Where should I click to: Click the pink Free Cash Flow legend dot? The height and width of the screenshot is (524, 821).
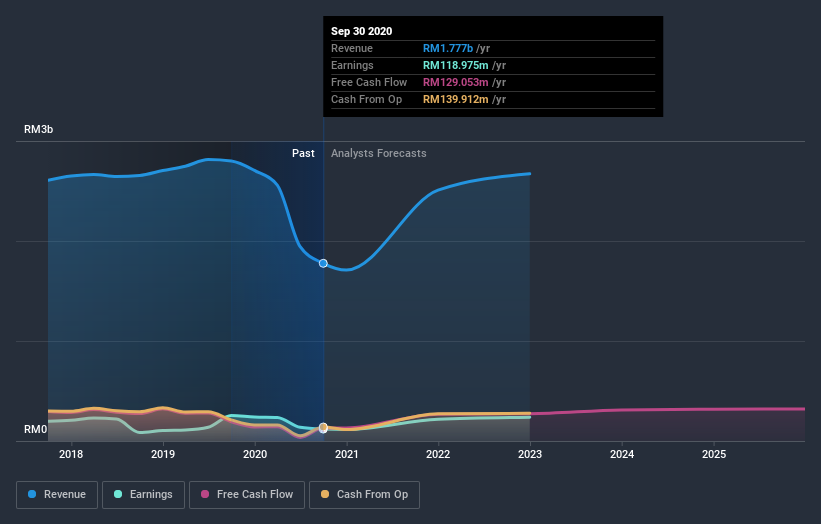coord(205,494)
